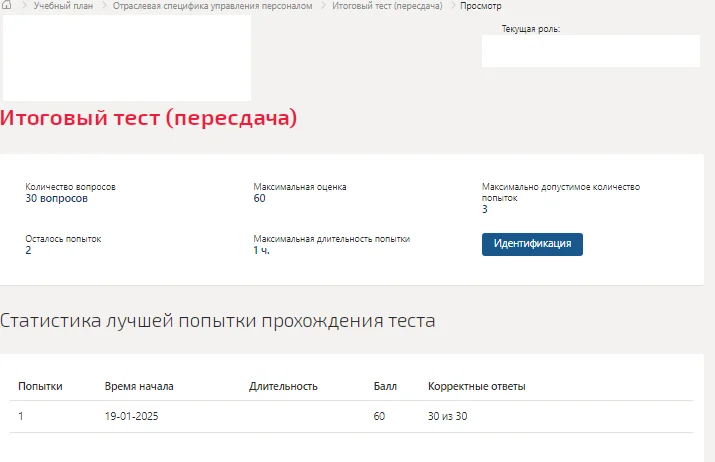Click the Корректные ответы column header
715x462 pixels.
click(x=477, y=386)
